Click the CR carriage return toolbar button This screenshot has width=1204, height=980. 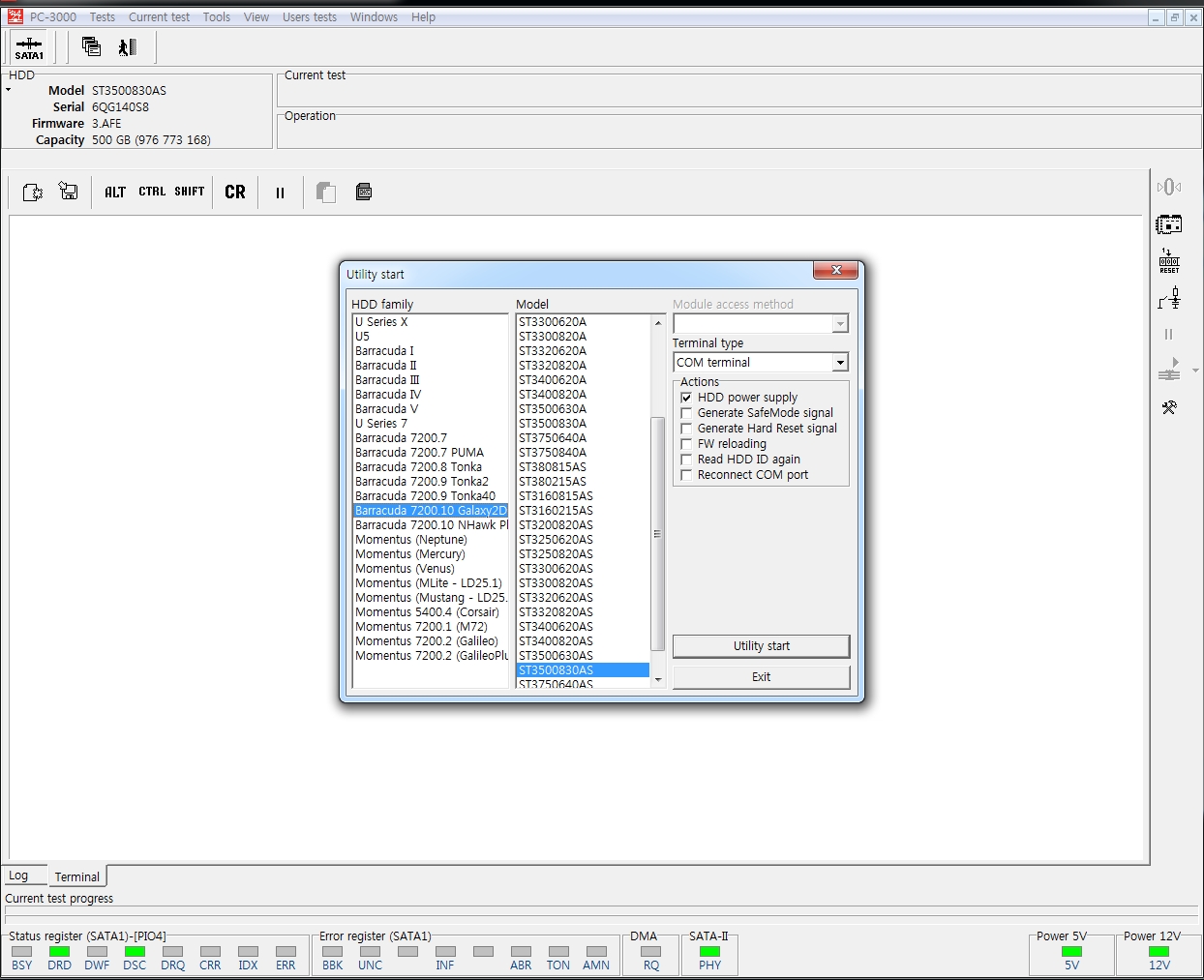tap(235, 193)
